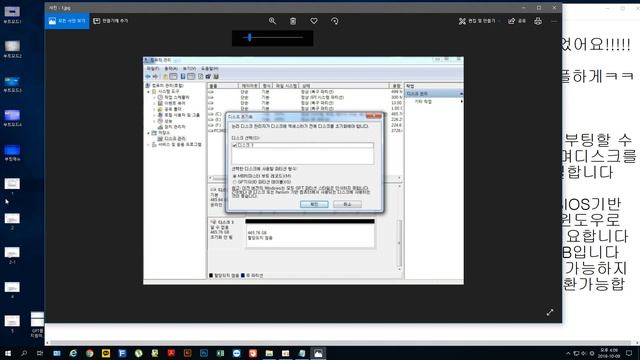Maximize the Photos app window

pyautogui.click(x=539, y=7)
